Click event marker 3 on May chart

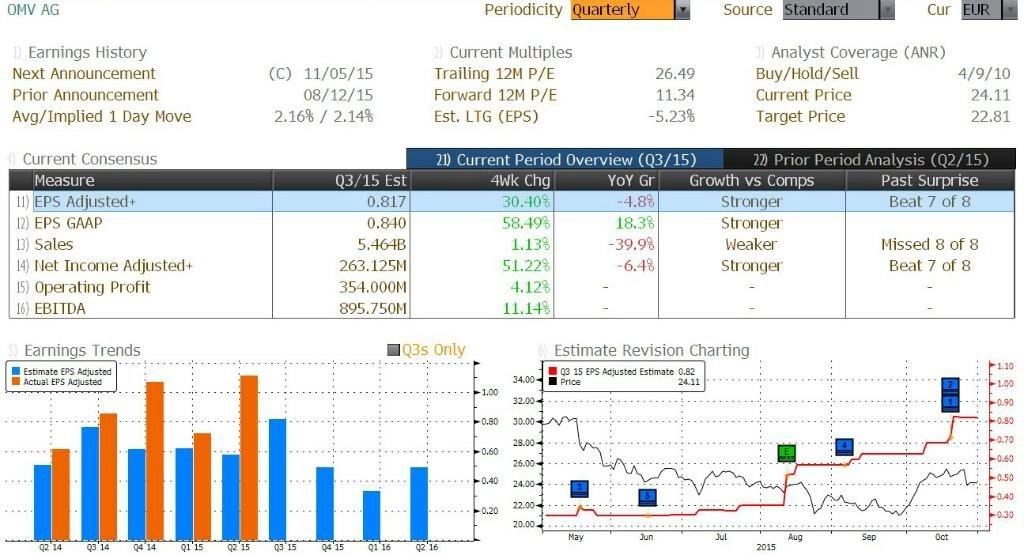click(x=579, y=488)
